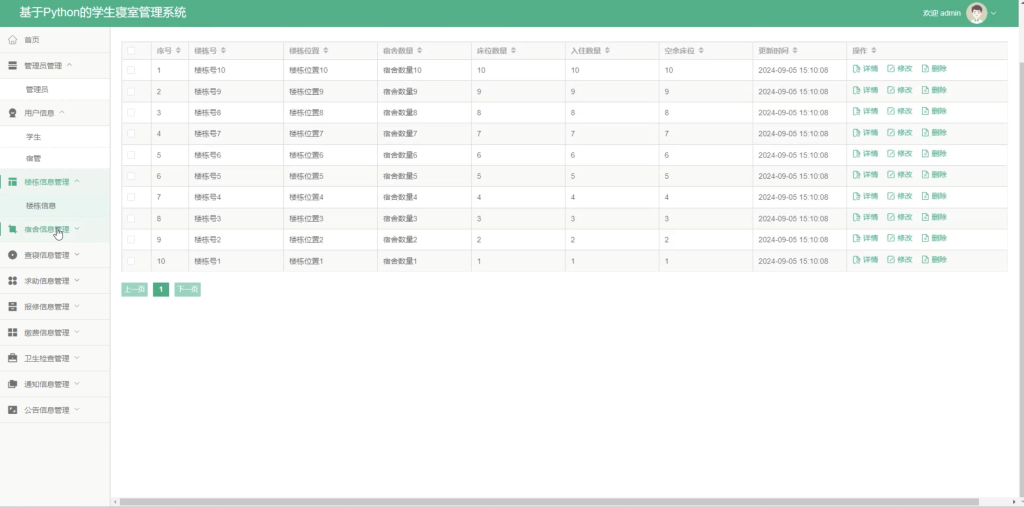Click the 公告信息管理 image icon
Viewport: 1024px width, 507px height.
pos(12,410)
